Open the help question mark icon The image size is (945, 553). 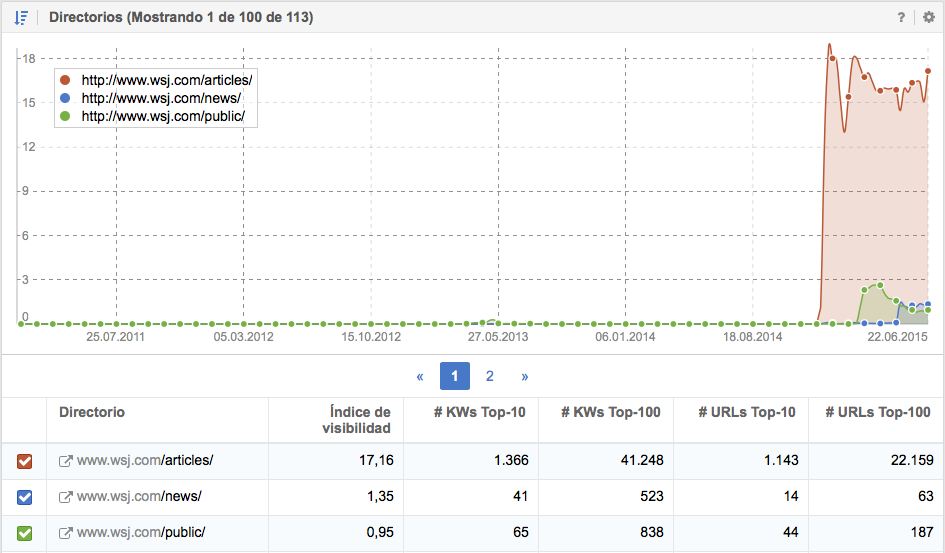click(901, 17)
